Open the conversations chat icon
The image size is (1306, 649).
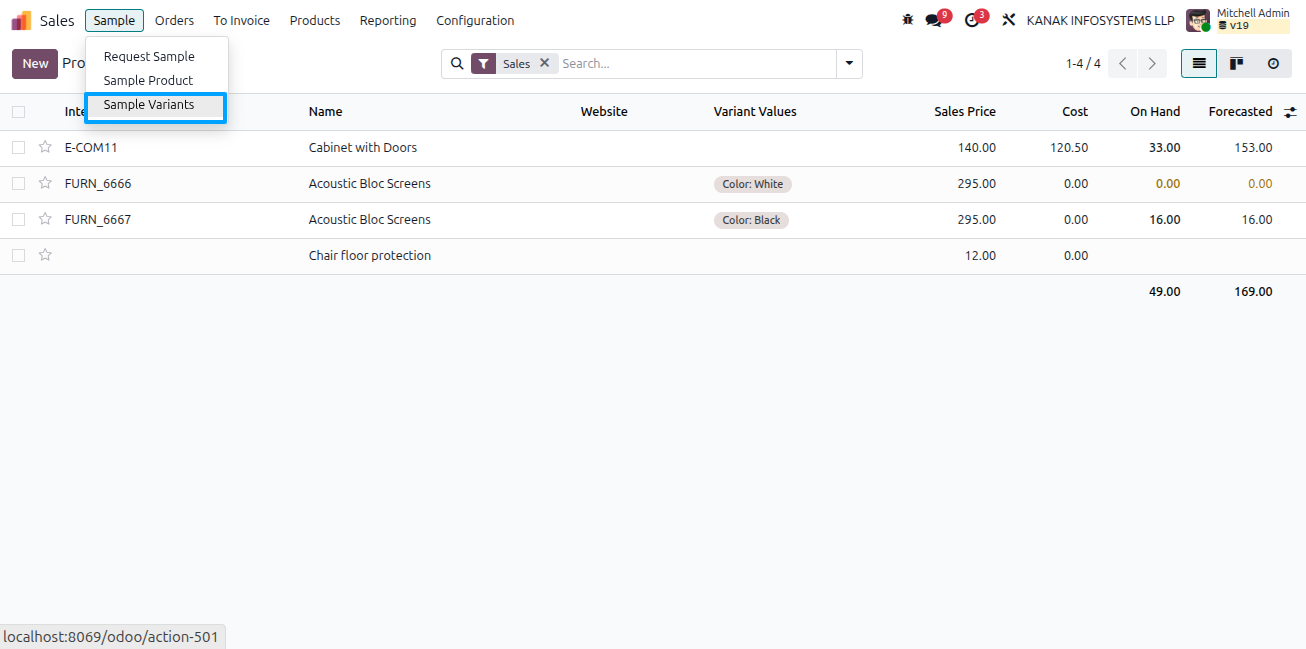(934, 20)
